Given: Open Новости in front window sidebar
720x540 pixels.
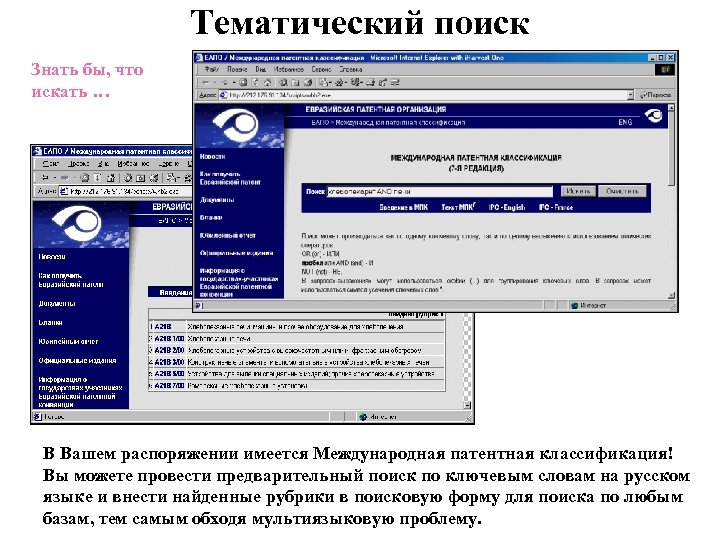Looking at the screenshot, I should pyautogui.click(x=212, y=157).
